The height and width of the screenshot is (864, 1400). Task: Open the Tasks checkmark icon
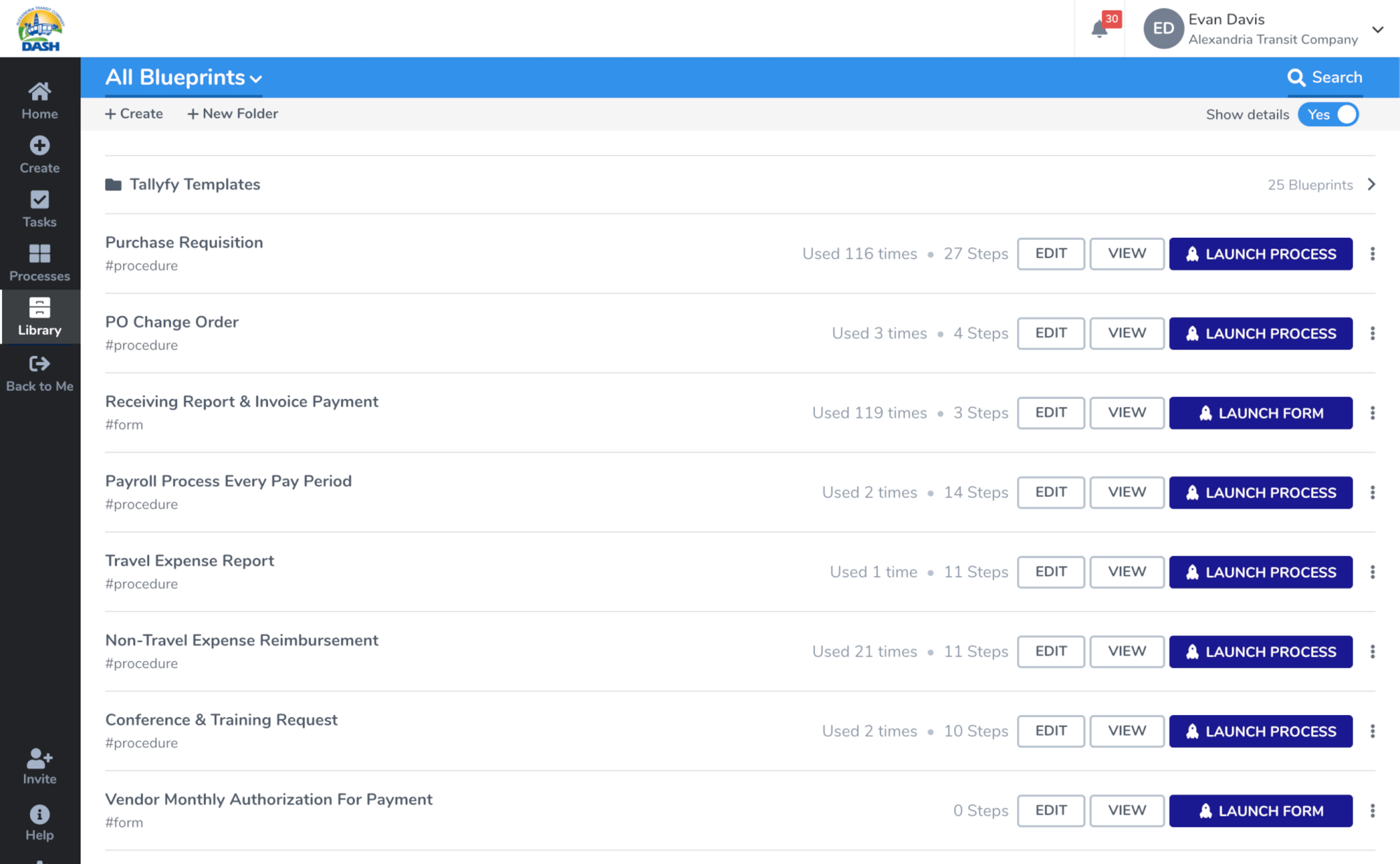(39, 200)
